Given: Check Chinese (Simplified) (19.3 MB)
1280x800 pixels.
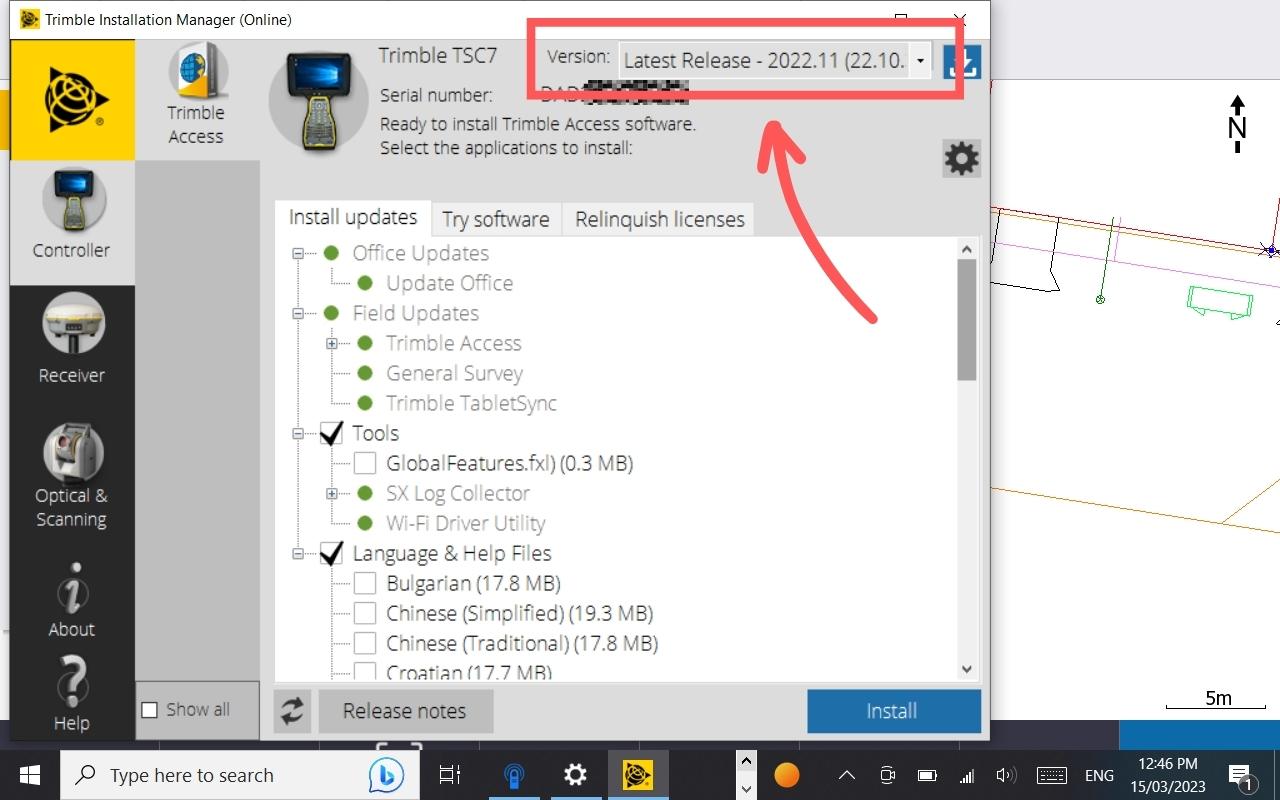Looking at the screenshot, I should [365, 613].
